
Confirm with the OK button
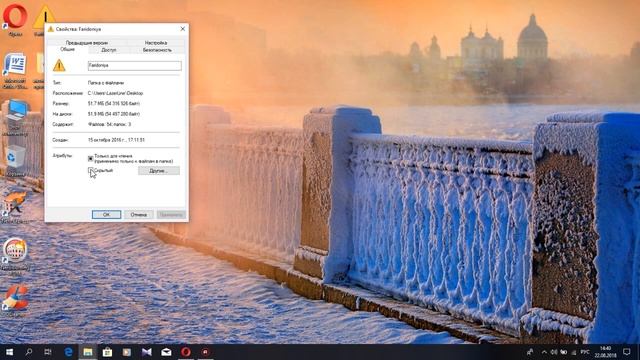[106, 214]
